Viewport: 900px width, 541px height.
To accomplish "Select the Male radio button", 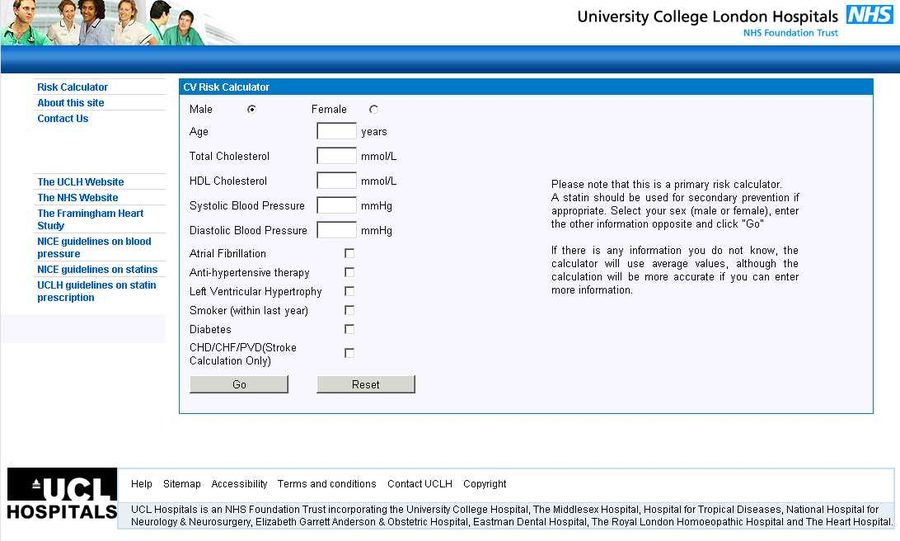I will click(x=251, y=109).
